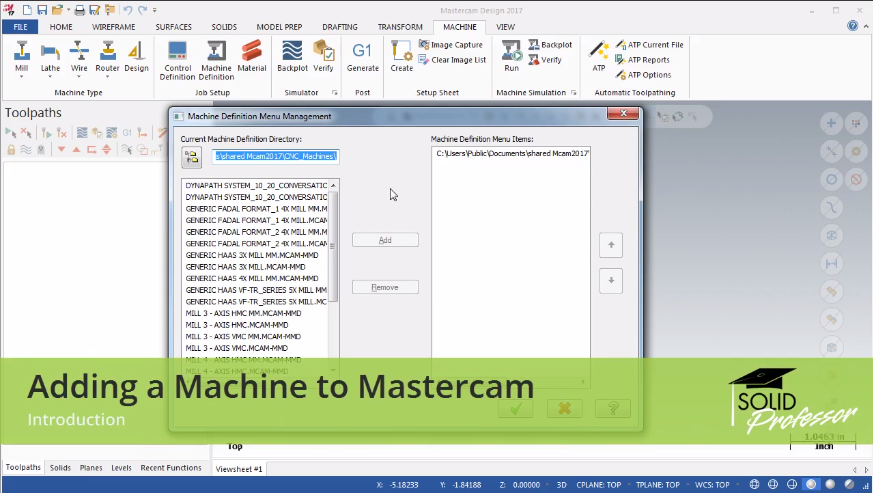The height and width of the screenshot is (494, 873).
Task: Select C:\Users\Public menu item path entry
Action: point(512,153)
